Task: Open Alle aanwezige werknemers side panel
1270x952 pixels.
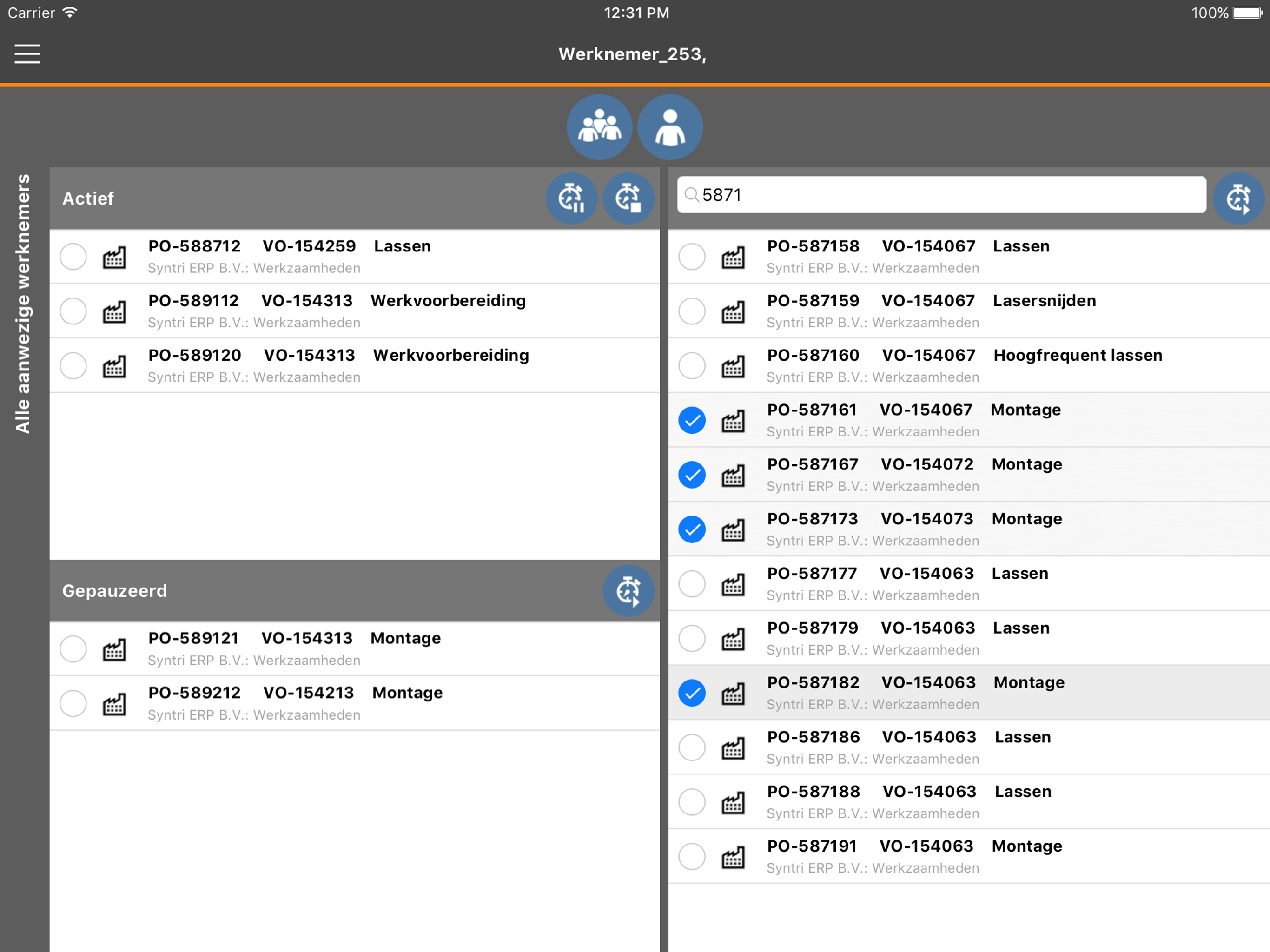Action: click(x=23, y=303)
